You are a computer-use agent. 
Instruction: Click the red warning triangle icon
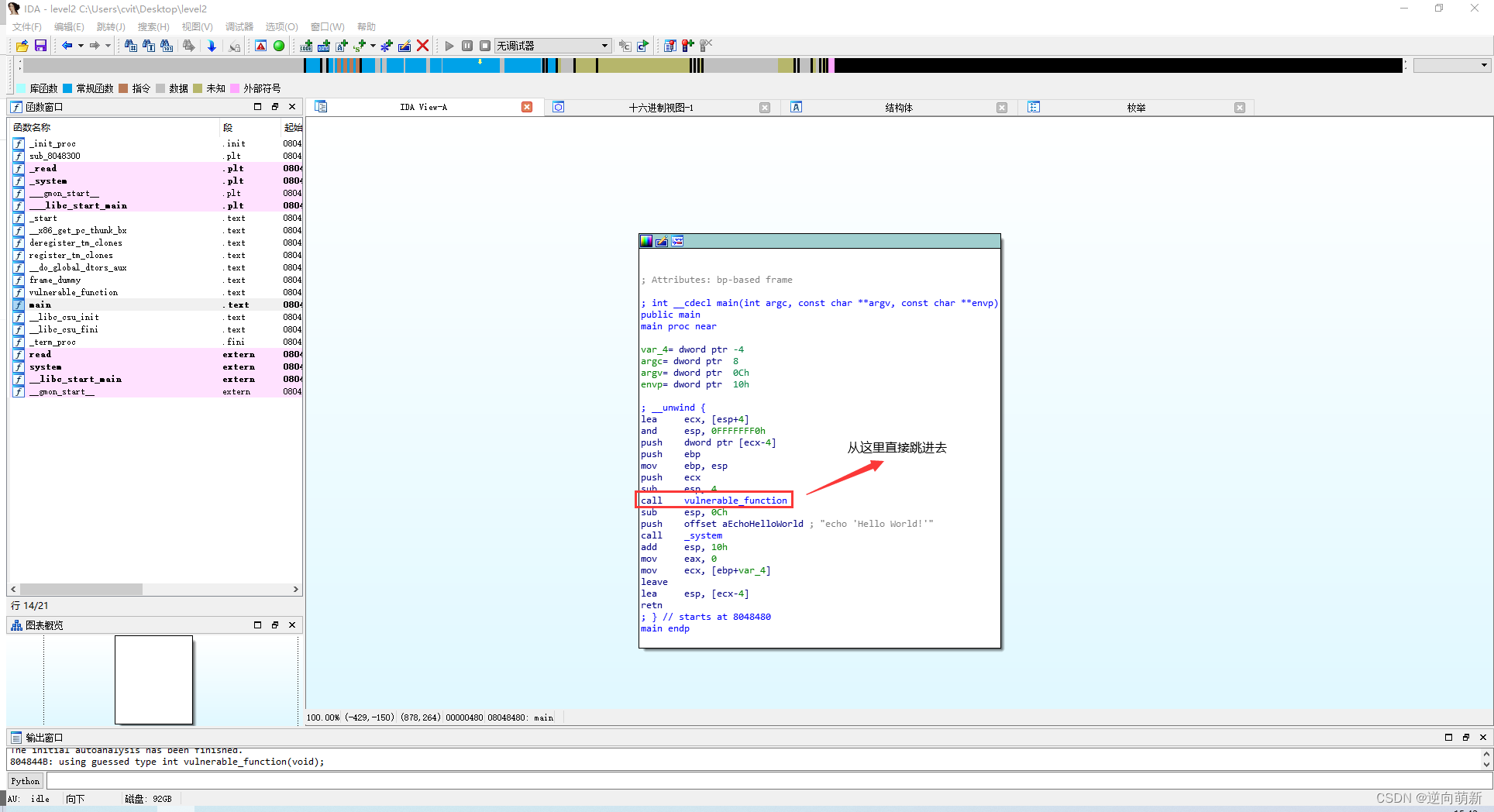click(261, 46)
